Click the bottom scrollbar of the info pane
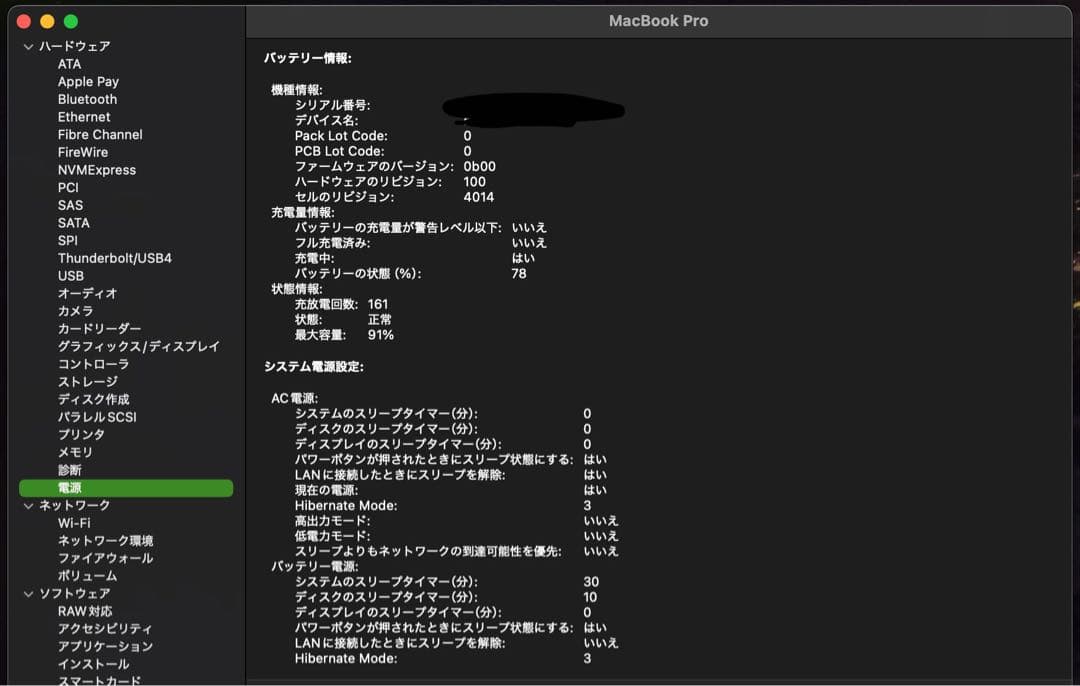Viewport: 1080px width, 686px height. point(660,681)
